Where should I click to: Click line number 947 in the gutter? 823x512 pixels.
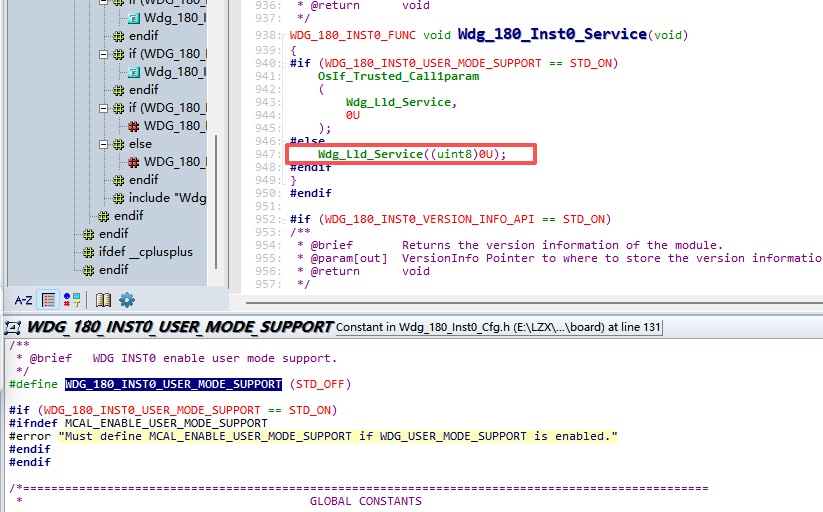click(x=265, y=154)
